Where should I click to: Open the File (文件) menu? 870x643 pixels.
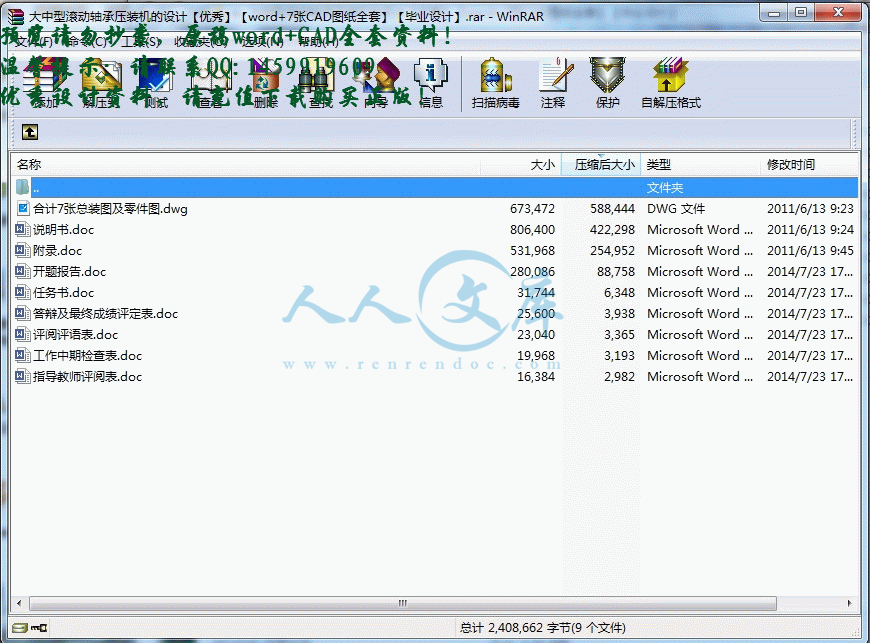pos(33,42)
